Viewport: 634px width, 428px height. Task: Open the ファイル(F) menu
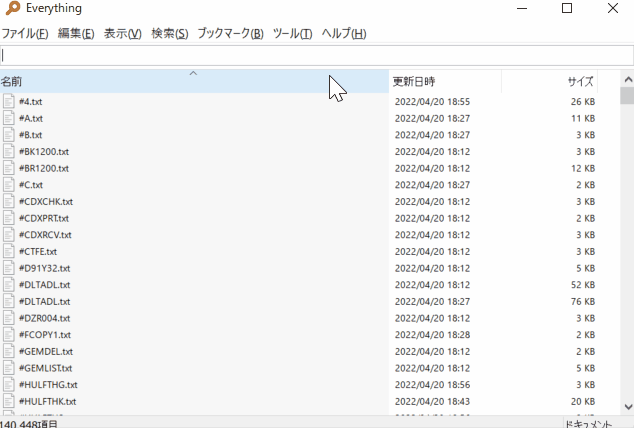pos(25,33)
